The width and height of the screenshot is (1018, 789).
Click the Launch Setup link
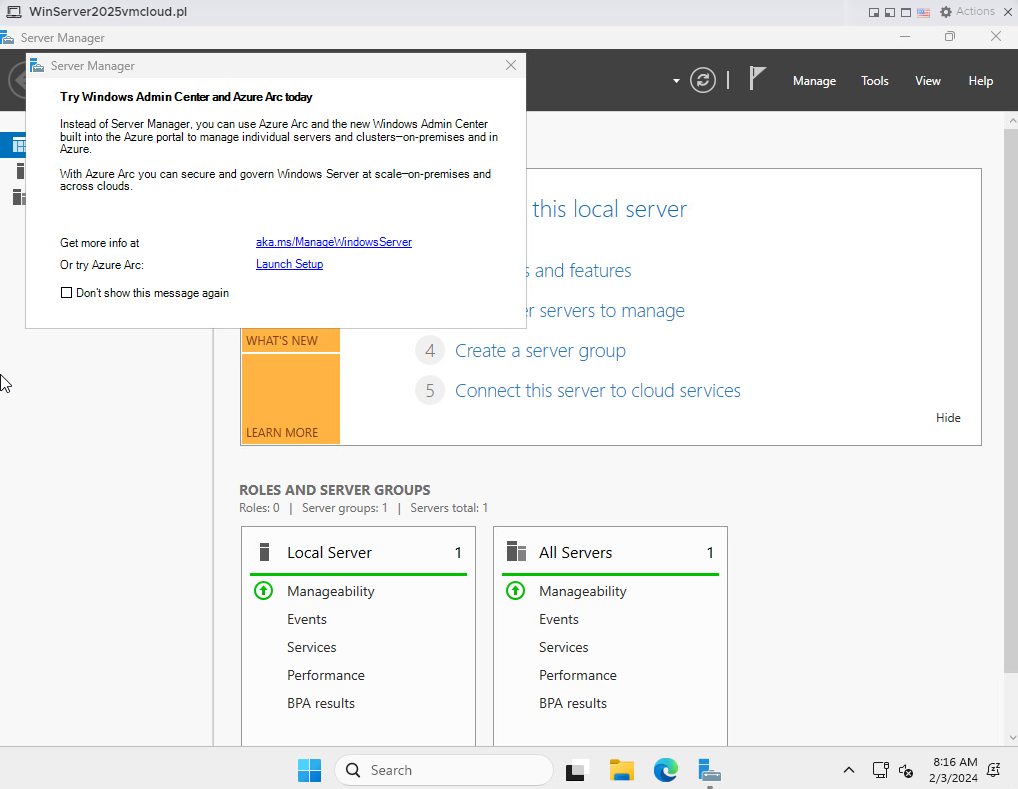(x=289, y=263)
